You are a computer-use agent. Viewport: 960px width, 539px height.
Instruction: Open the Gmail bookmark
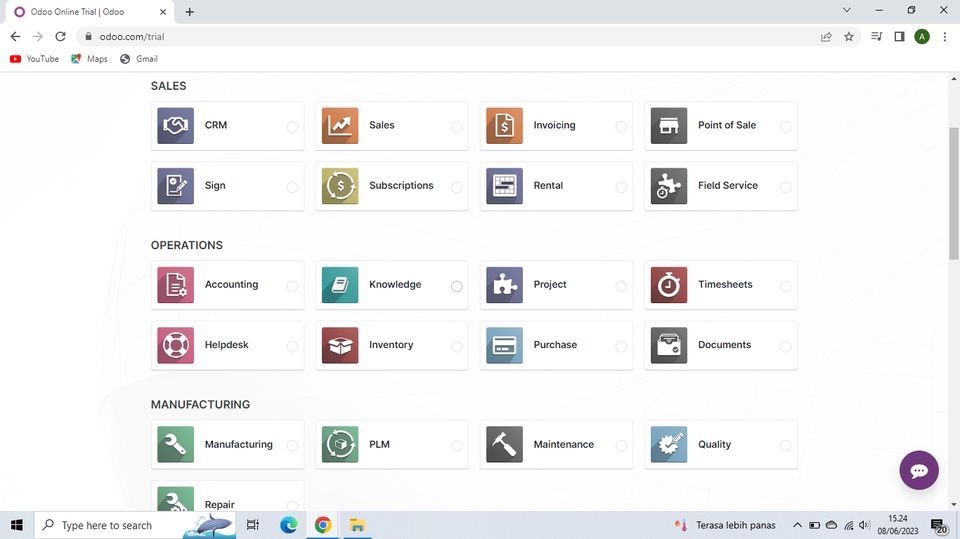tap(139, 59)
